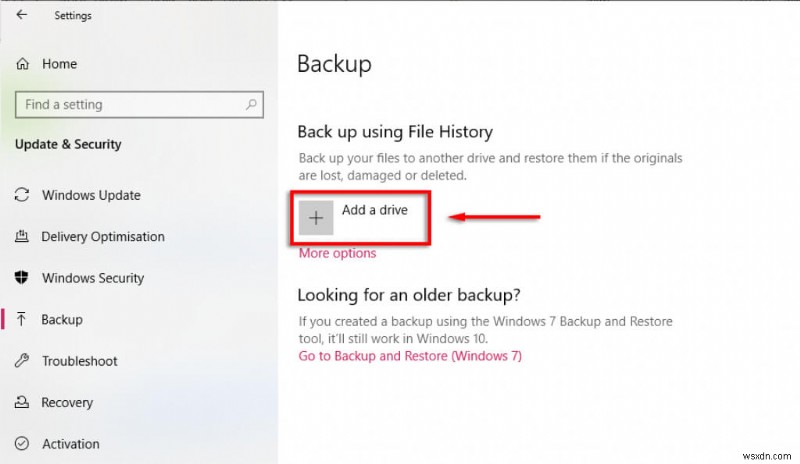This screenshot has height=464, width=800.
Task: Click the Windows Security shield icon
Action: coord(21,278)
